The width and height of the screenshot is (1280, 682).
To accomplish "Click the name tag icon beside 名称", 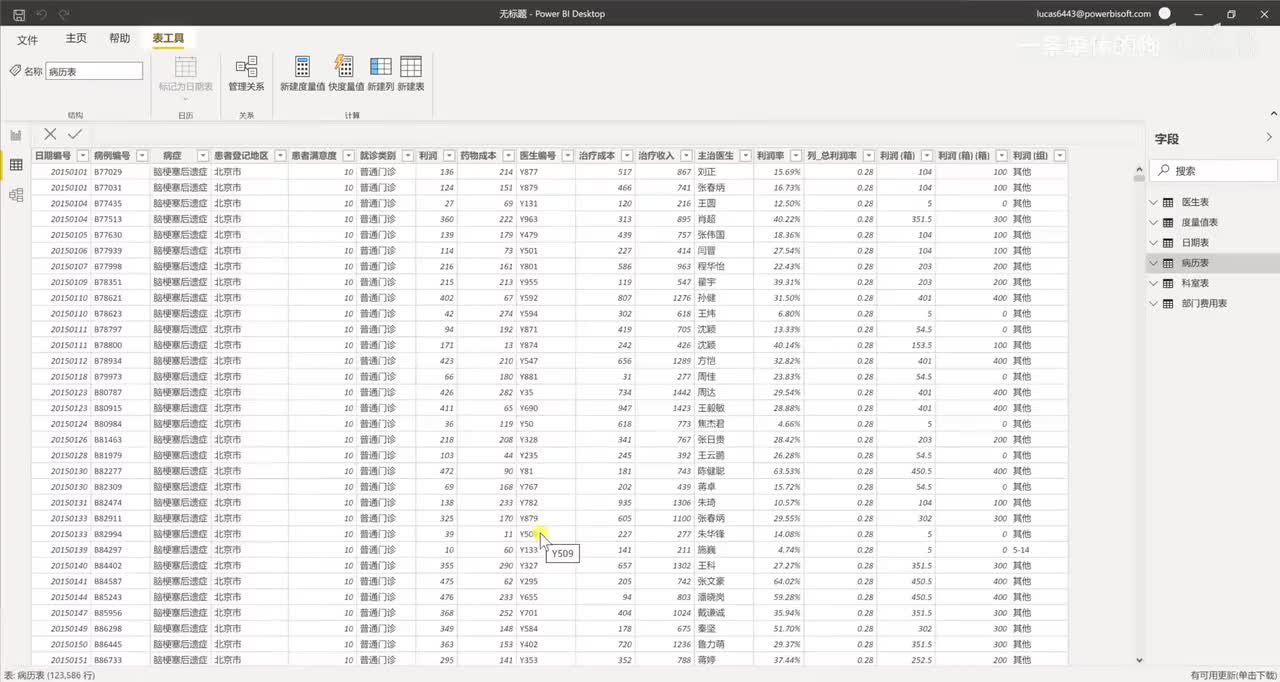I will [x=15, y=71].
